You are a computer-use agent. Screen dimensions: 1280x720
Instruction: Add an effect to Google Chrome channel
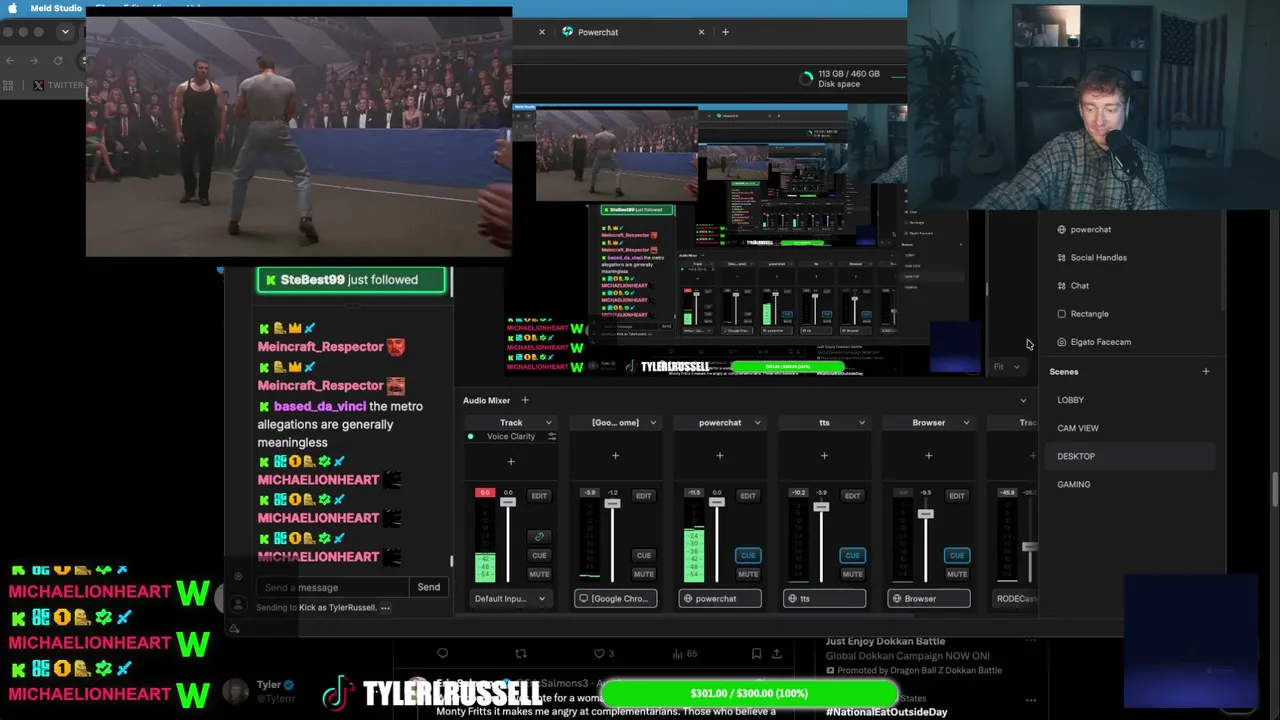615,456
